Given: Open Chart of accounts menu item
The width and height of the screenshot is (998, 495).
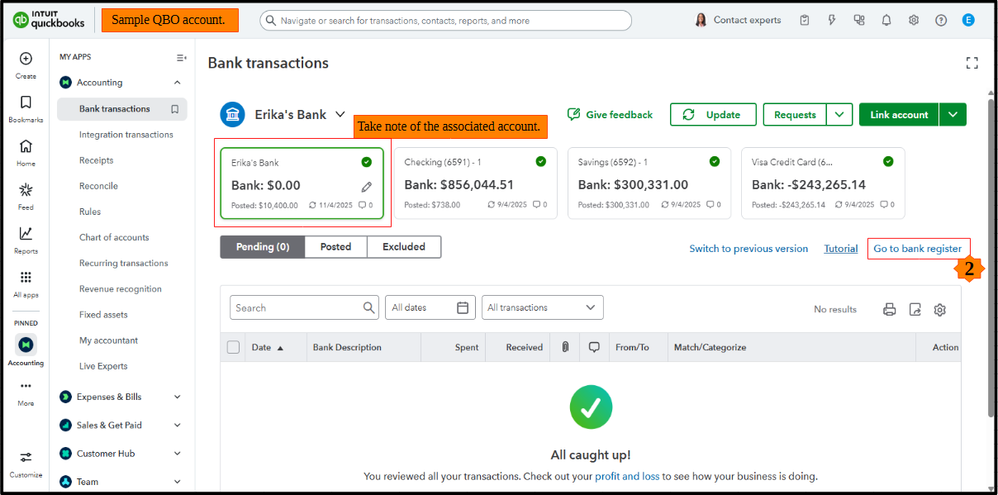Looking at the screenshot, I should point(114,237).
